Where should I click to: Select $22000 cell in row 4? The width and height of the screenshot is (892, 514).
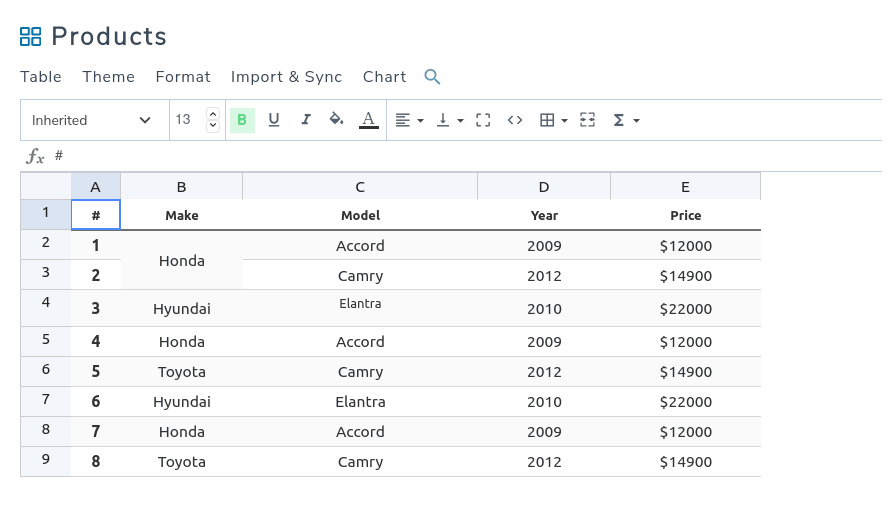click(685, 308)
